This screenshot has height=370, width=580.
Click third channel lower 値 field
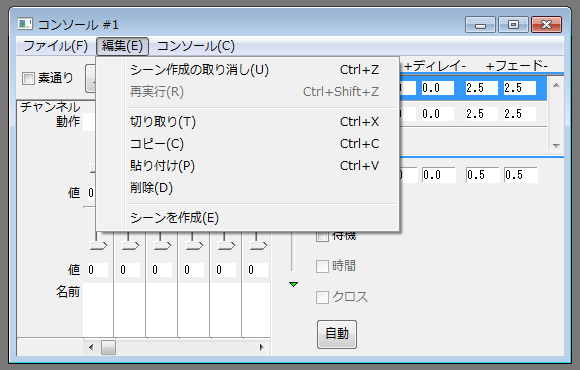pyautogui.click(x=162, y=270)
